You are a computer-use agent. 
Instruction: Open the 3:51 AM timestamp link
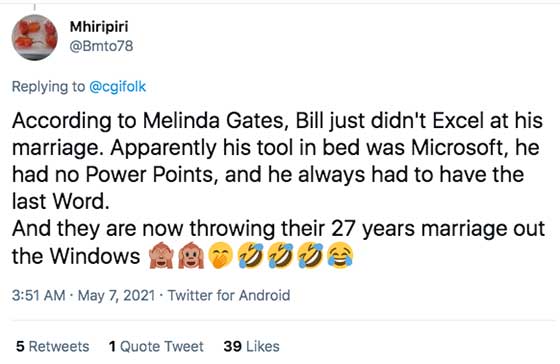[38, 295]
